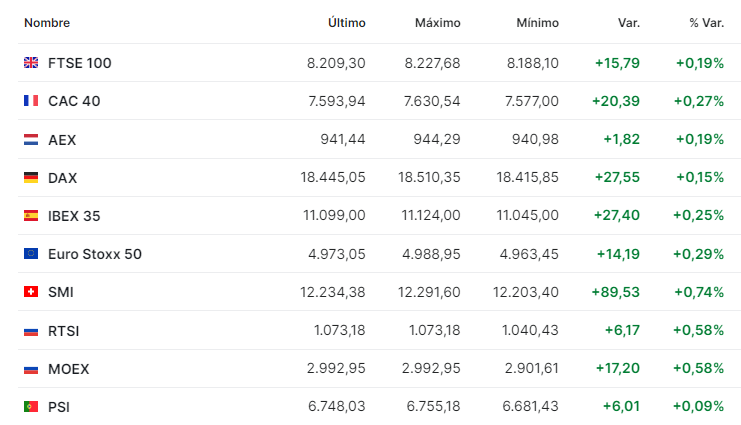Sort table by % Var. column header
741x425 pixels.
coord(706,22)
